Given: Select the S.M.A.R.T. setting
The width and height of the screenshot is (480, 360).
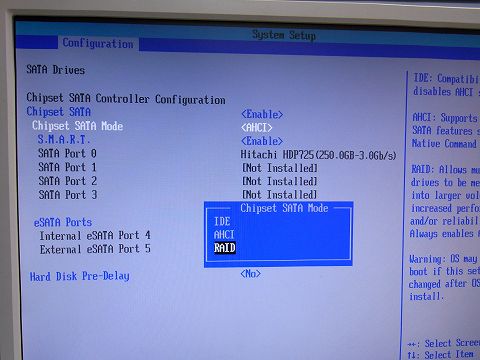Looking at the screenshot, I should 64,139.
